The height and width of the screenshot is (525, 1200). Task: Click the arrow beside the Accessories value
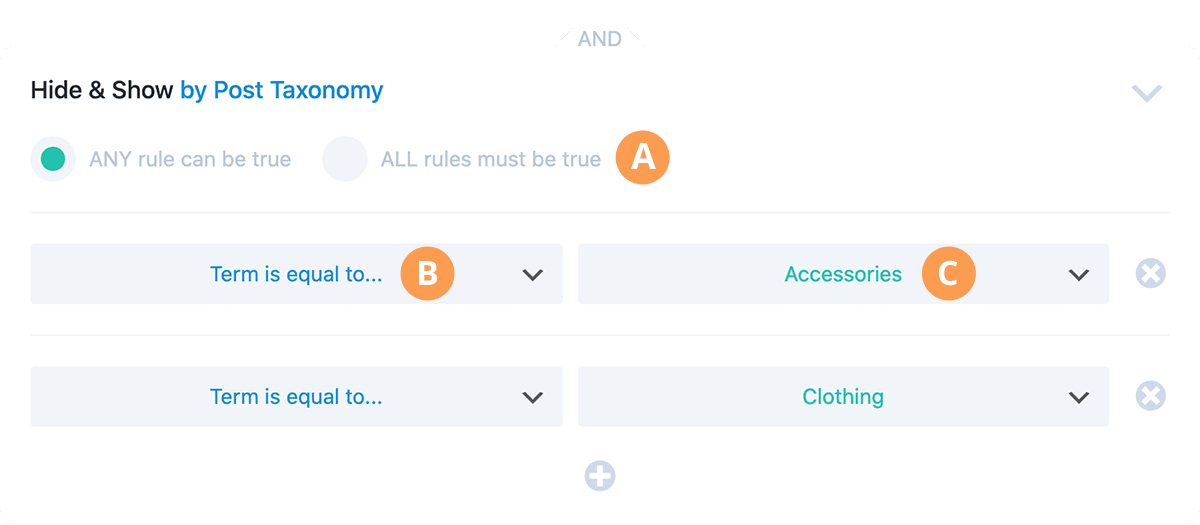[x=1078, y=275]
